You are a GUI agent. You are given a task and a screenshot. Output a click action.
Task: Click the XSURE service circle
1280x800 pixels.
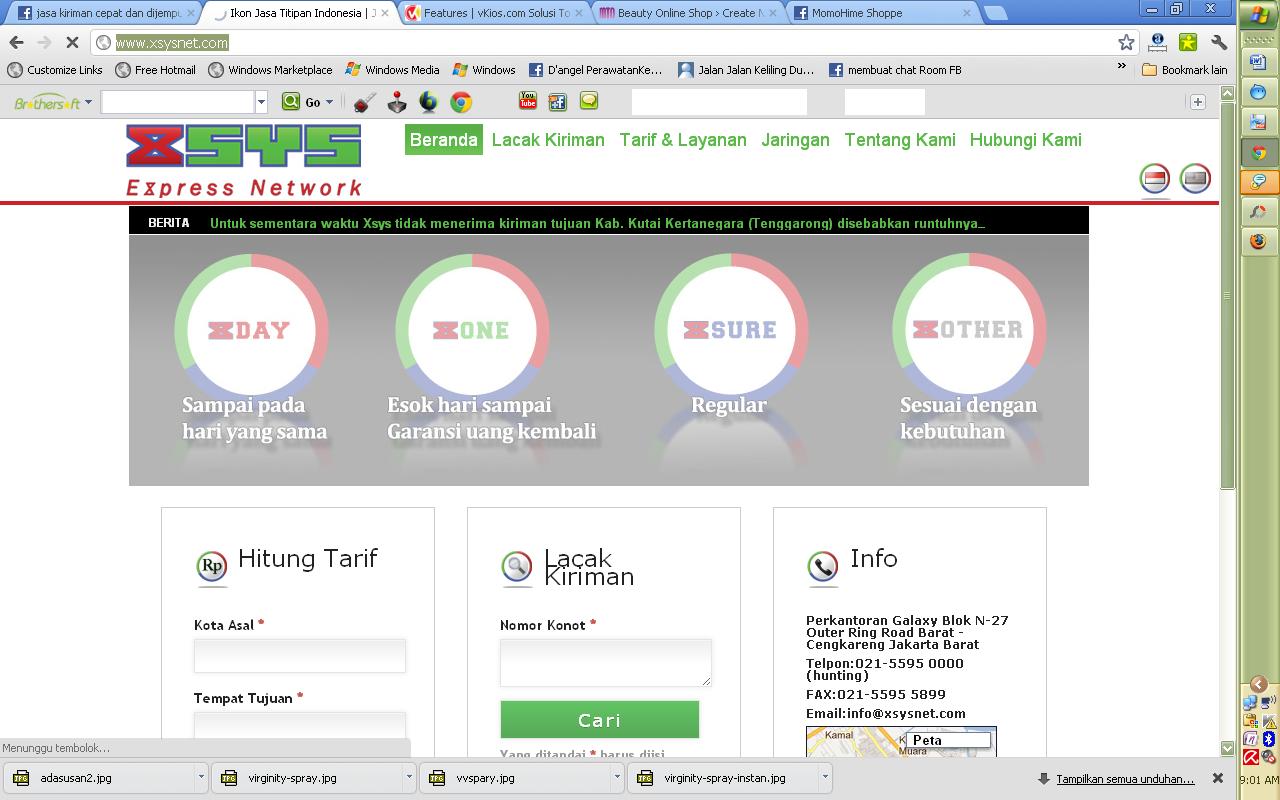pos(731,330)
